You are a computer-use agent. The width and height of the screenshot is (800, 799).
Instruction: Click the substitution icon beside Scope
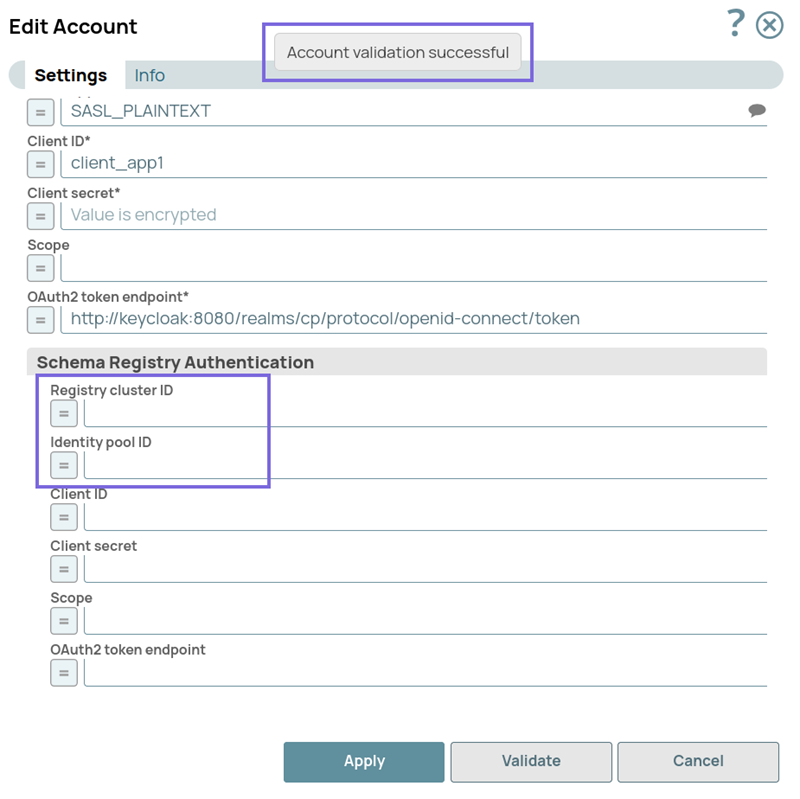pos(38,268)
